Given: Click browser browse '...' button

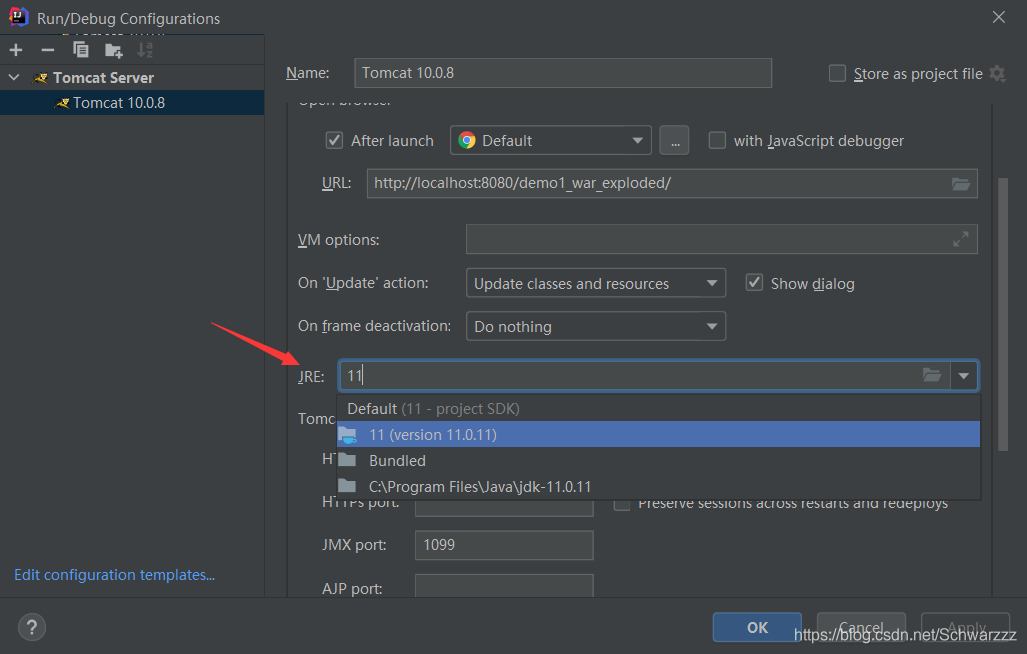Looking at the screenshot, I should click(x=674, y=140).
